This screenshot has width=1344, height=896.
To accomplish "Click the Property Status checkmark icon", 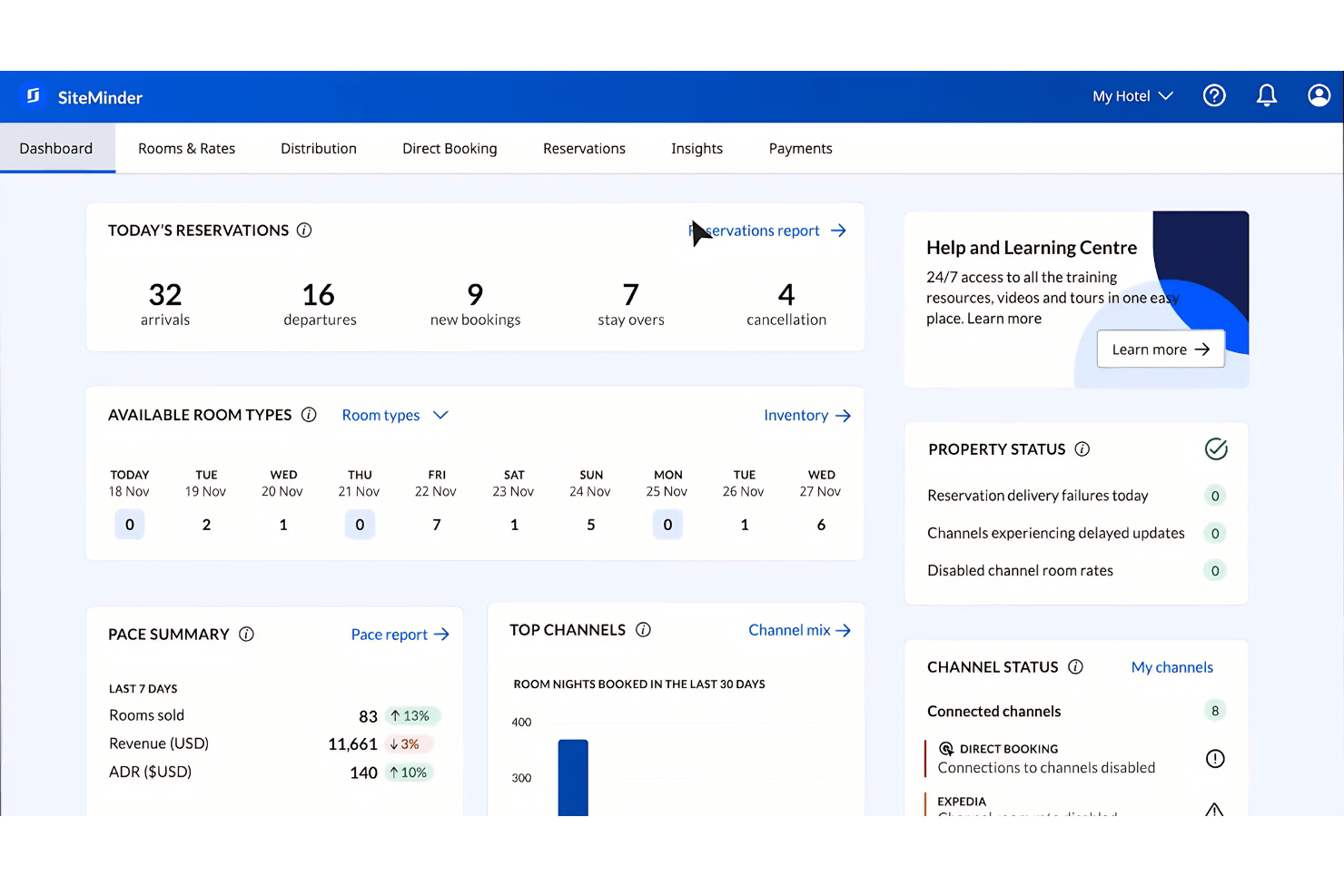I will [x=1216, y=449].
